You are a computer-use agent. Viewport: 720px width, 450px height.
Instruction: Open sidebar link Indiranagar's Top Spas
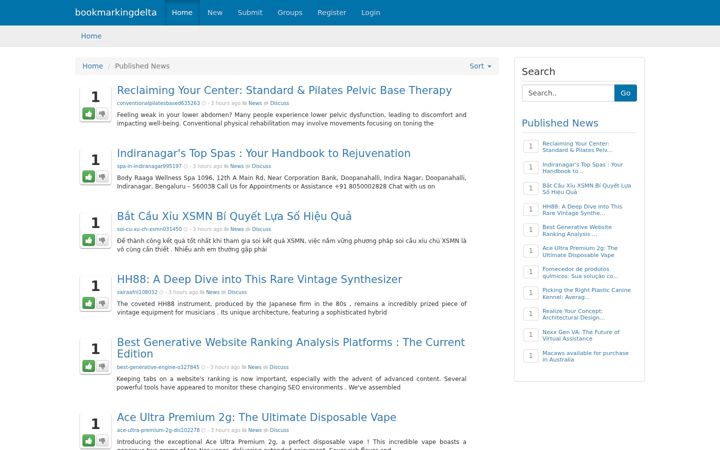pyautogui.click(x=582, y=168)
